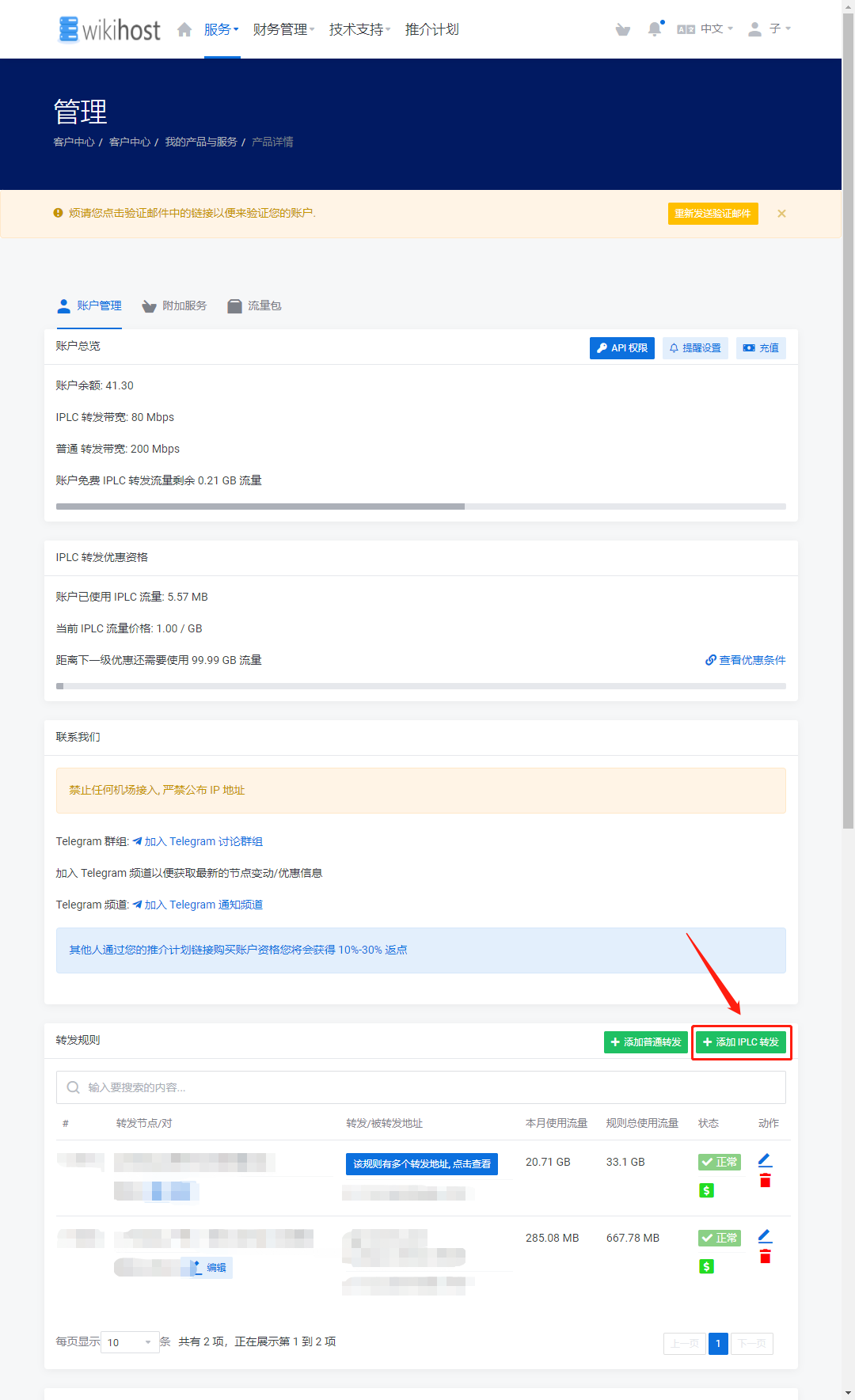The image size is (855, 1400).
Task: Delete the 20.71 GB forwarding rule
Action: 765,1181
